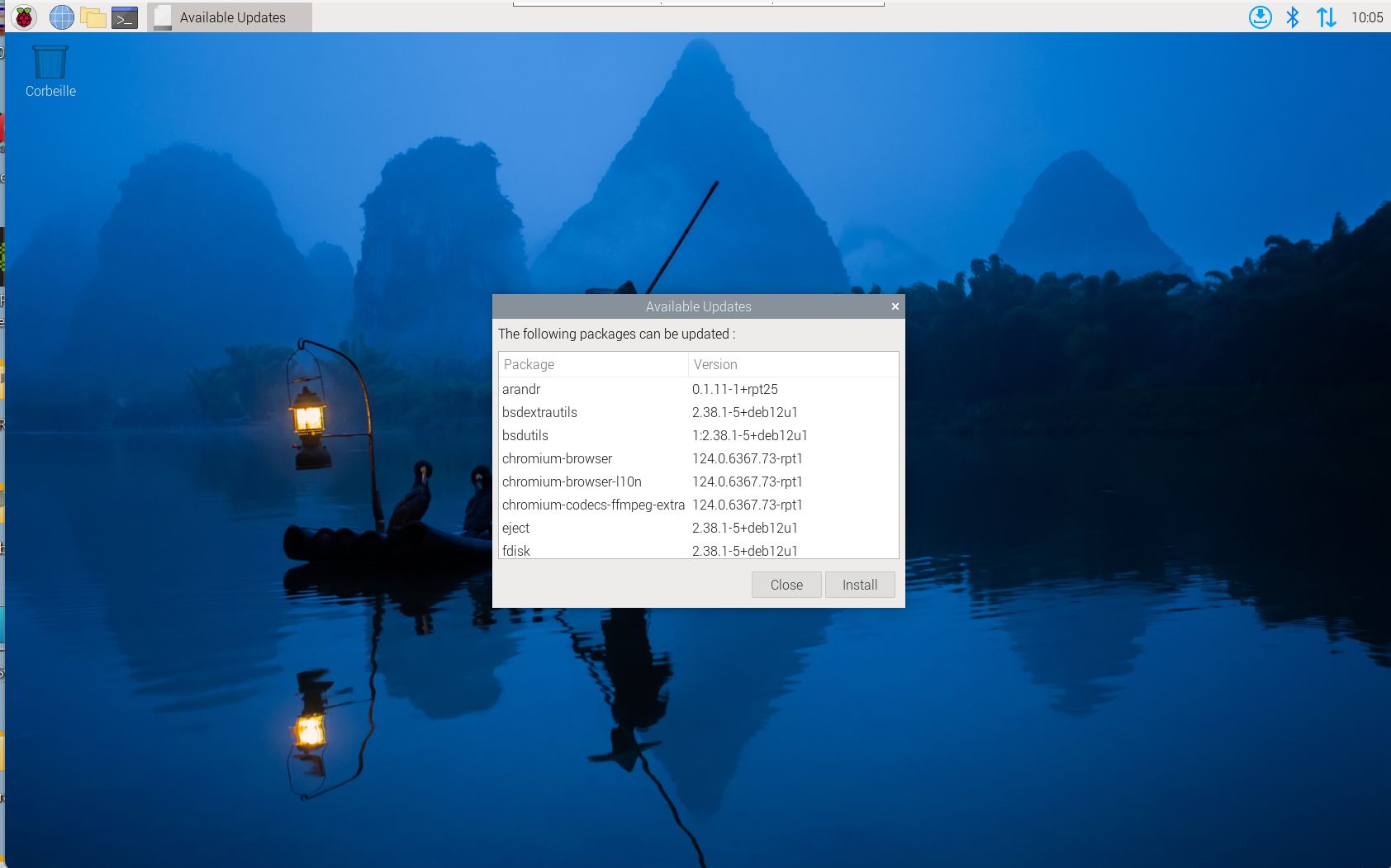Sort by the Package column header

click(x=593, y=364)
